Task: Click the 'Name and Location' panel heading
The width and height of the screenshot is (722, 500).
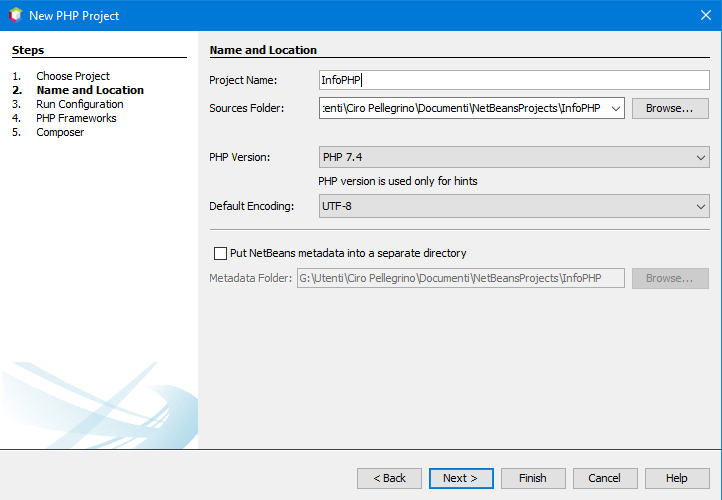Action: point(263,50)
